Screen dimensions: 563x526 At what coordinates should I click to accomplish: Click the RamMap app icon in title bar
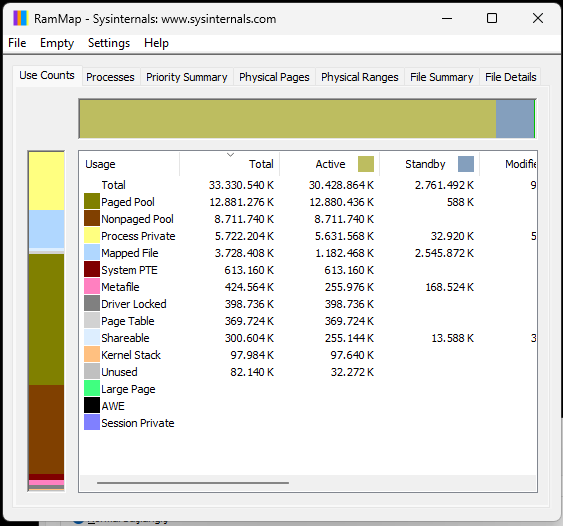(x=20, y=18)
